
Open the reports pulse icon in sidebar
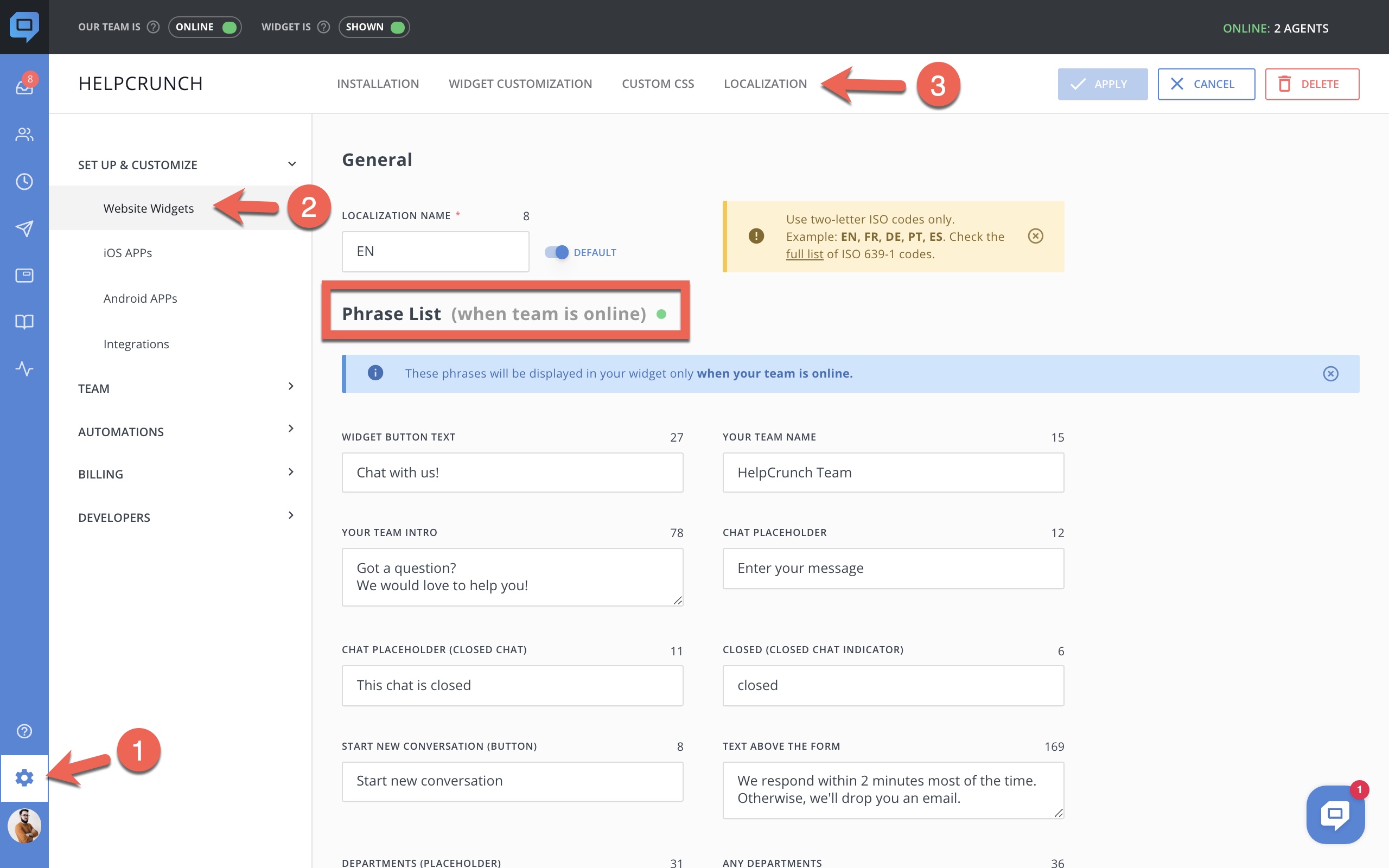click(x=24, y=368)
